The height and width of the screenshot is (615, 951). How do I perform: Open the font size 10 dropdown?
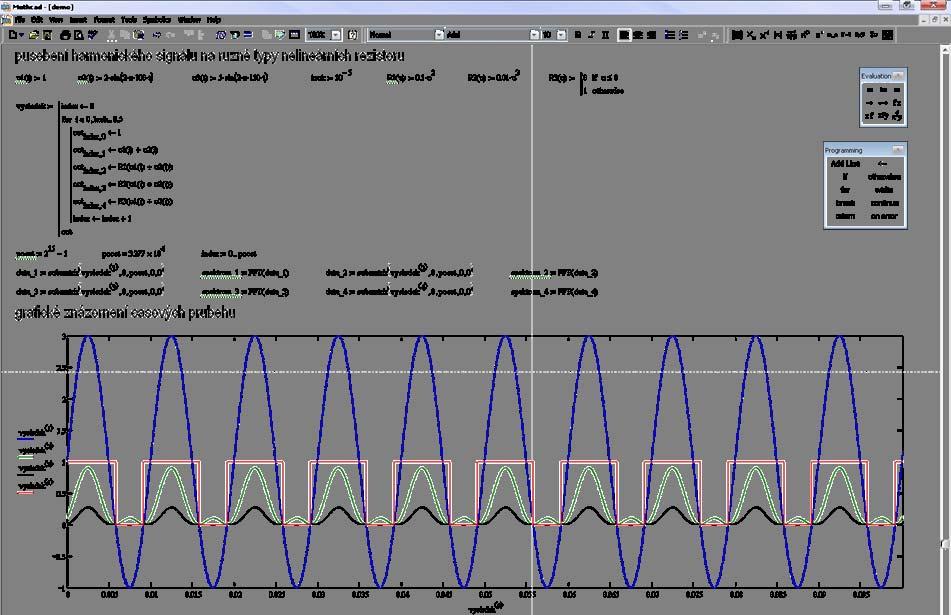tap(562, 35)
